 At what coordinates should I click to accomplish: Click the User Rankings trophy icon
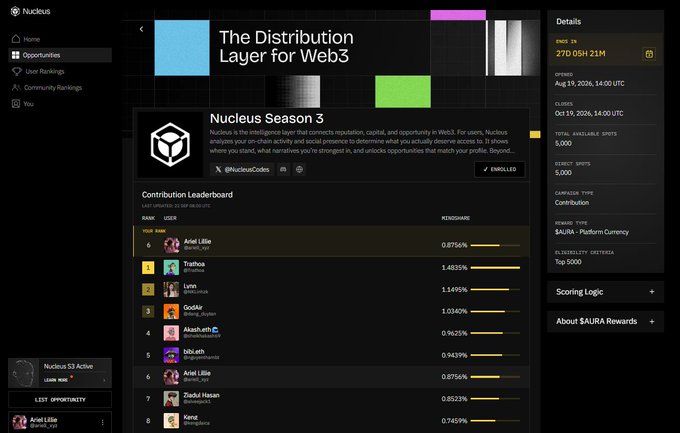click(16, 71)
